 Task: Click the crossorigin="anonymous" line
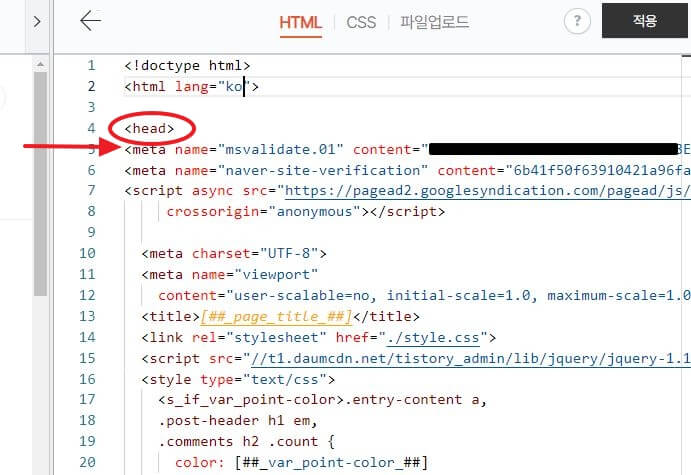pyautogui.click(x=306, y=212)
